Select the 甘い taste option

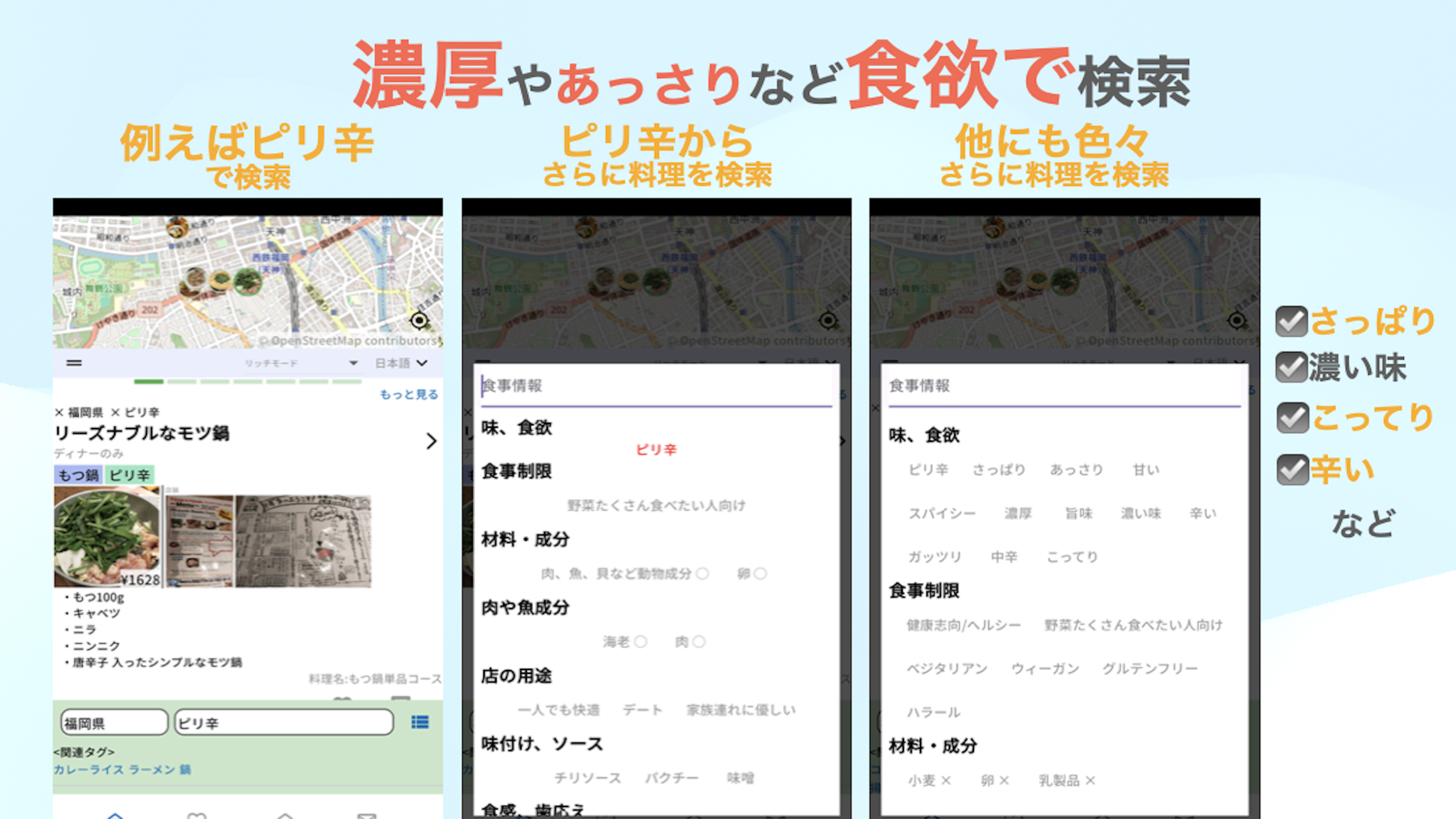click(x=1146, y=470)
